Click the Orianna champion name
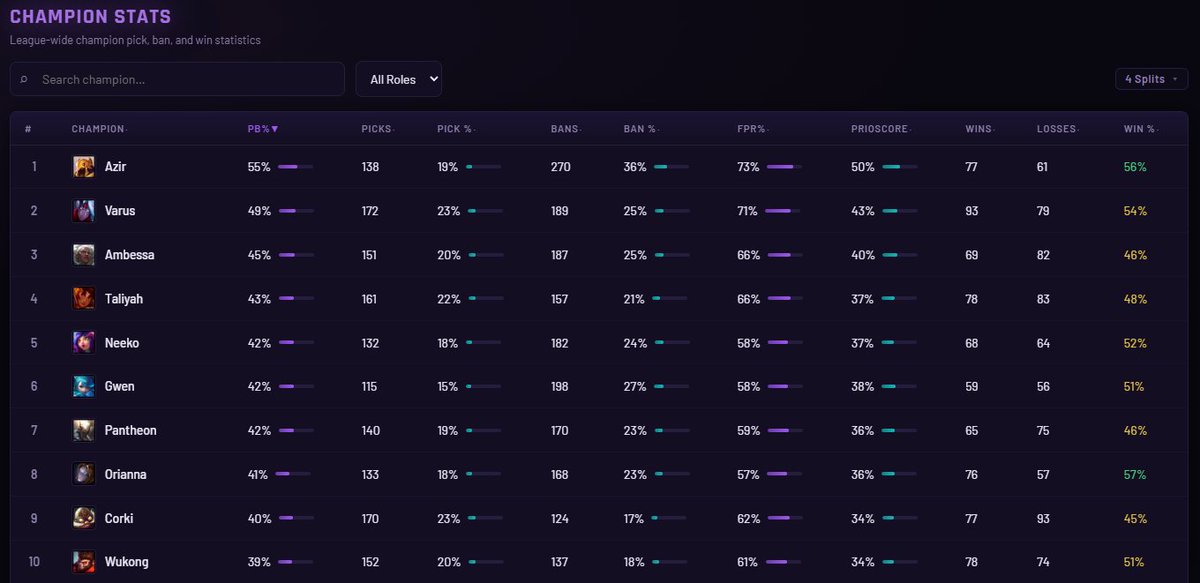The height and width of the screenshot is (583, 1200). coord(126,474)
